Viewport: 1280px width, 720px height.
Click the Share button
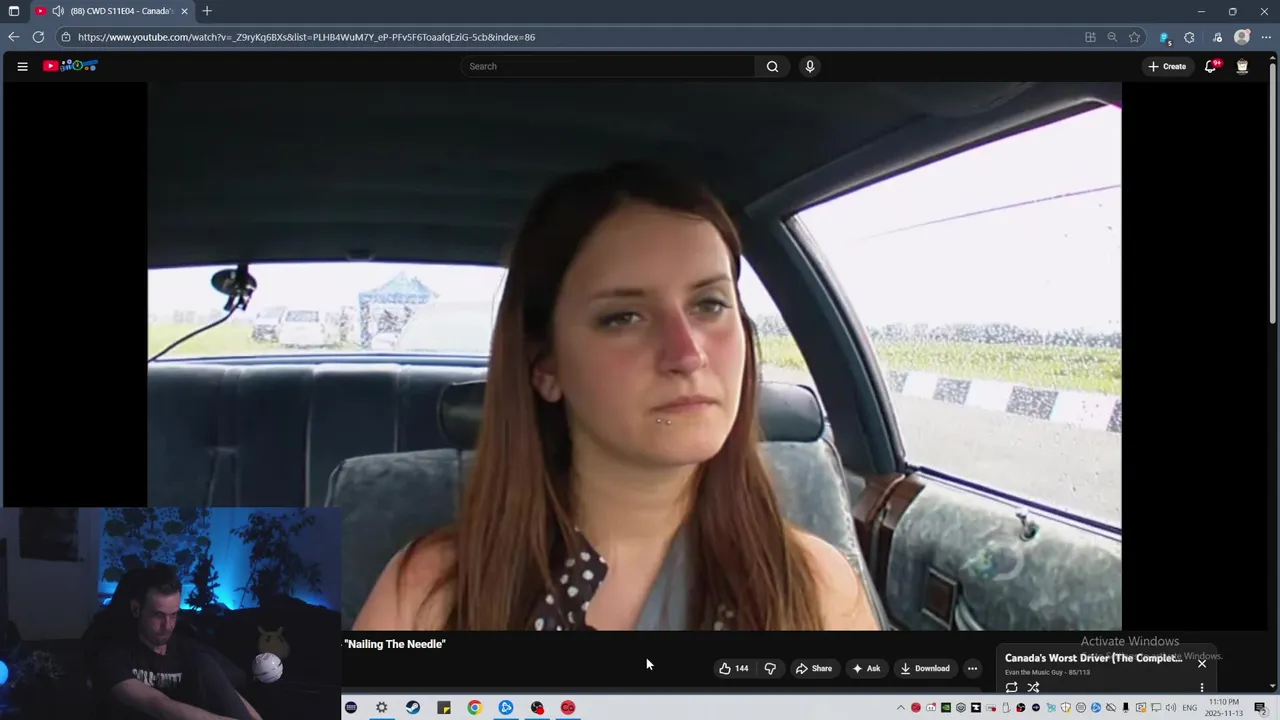(813, 668)
